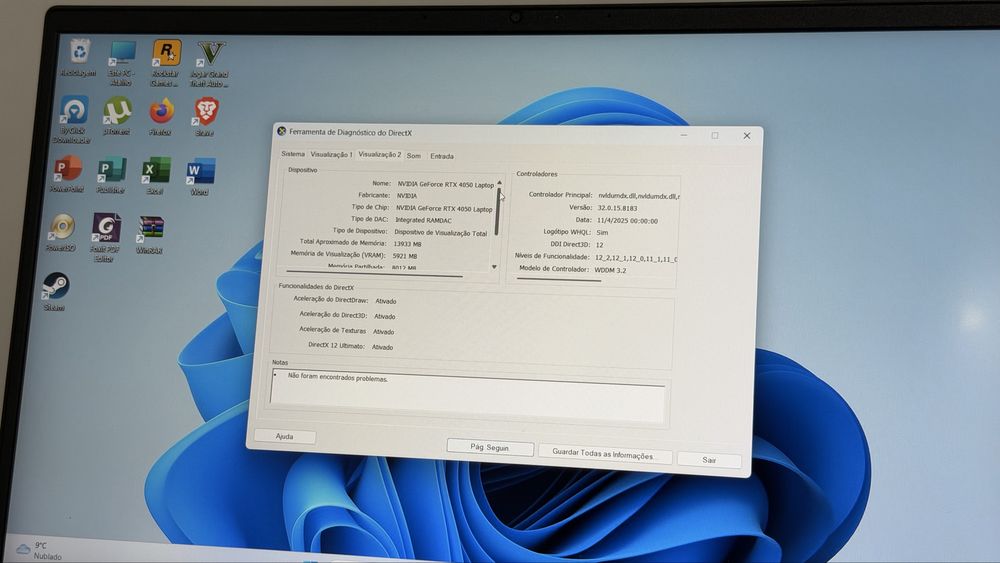Click the Fabricante value NVIDIA
The height and width of the screenshot is (563, 1000).
tap(407, 196)
